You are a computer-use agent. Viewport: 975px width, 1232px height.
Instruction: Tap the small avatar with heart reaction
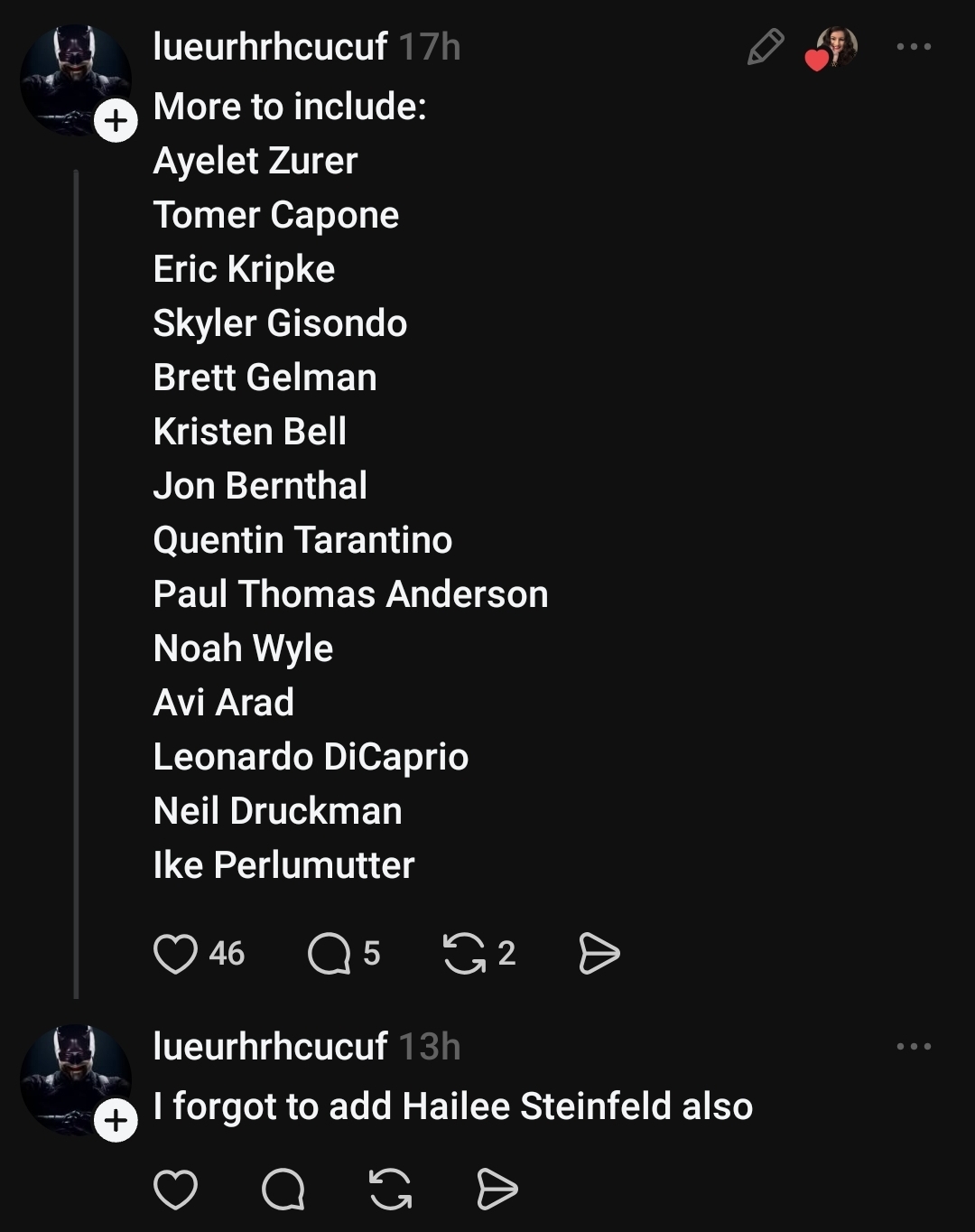coord(834,47)
